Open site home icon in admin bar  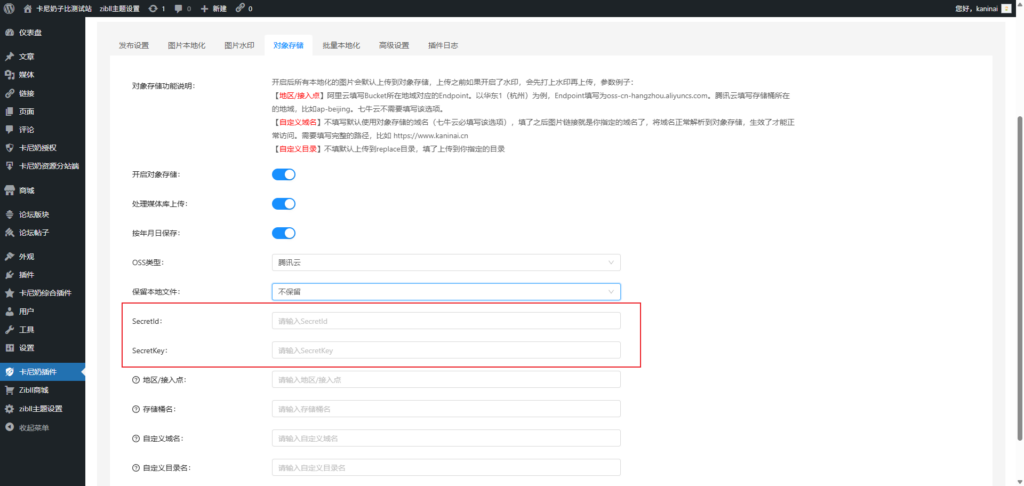coord(27,8)
